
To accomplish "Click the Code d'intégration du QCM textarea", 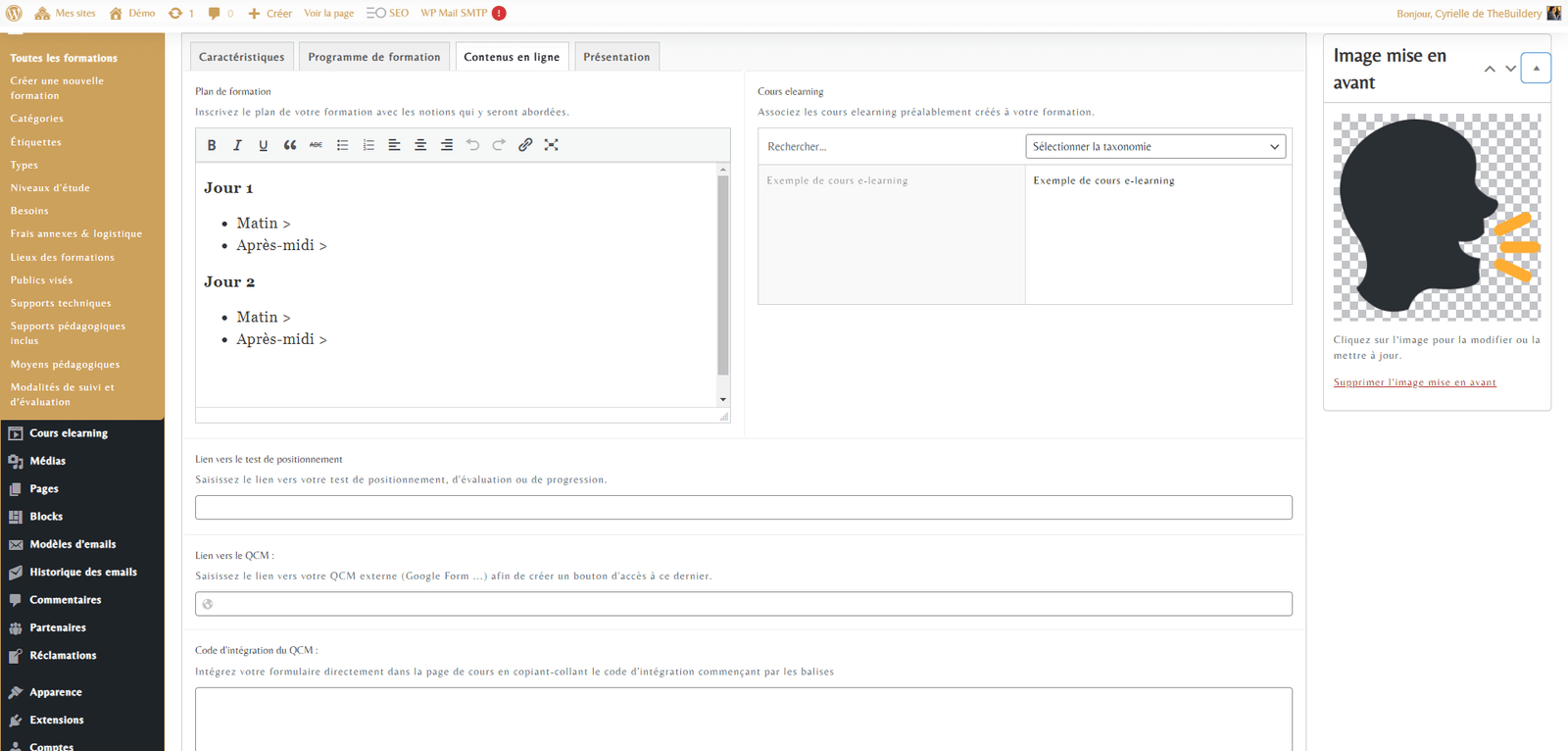I will click(x=744, y=720).
